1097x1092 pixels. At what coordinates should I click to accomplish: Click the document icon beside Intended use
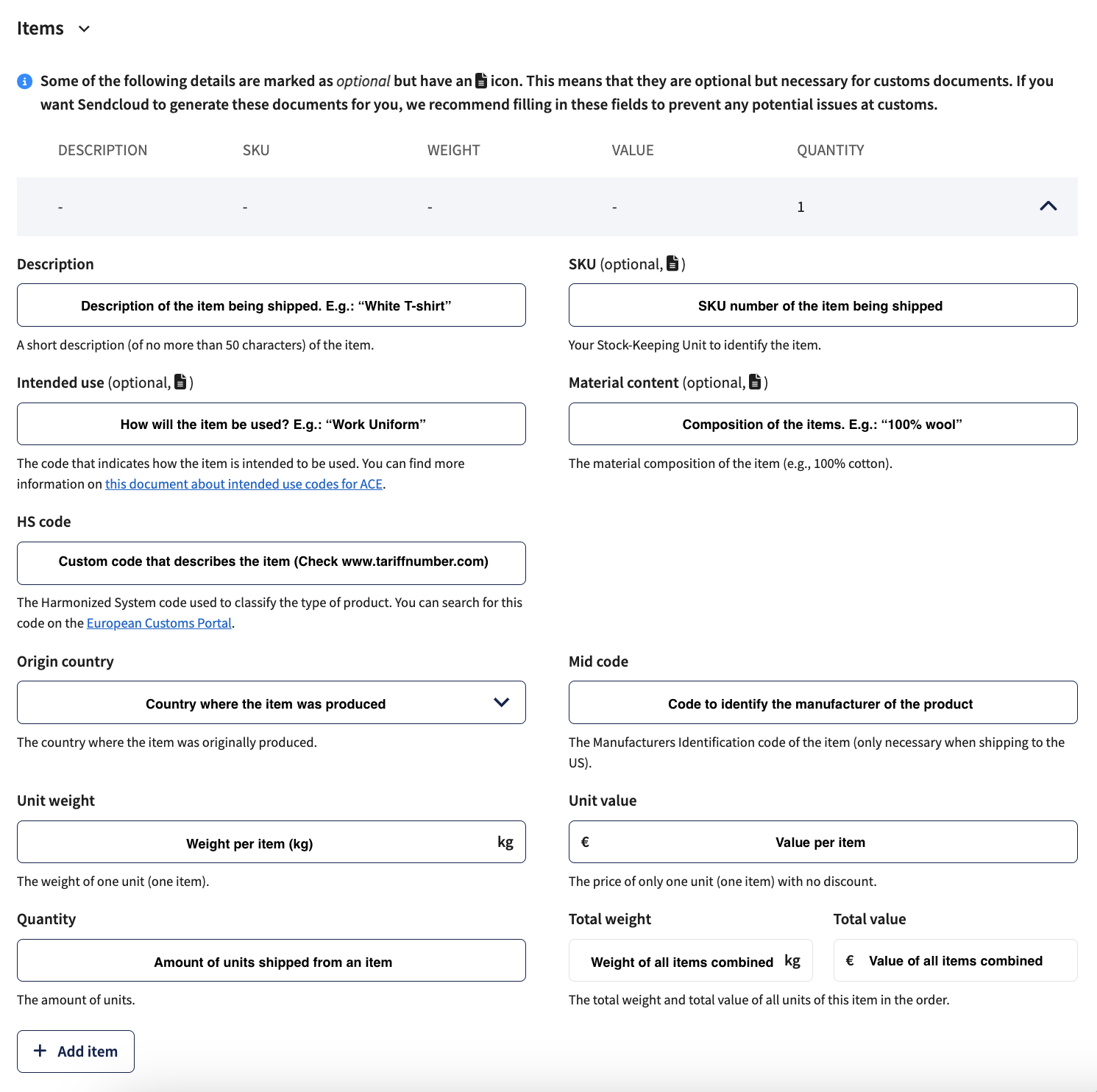pos(181,383)
